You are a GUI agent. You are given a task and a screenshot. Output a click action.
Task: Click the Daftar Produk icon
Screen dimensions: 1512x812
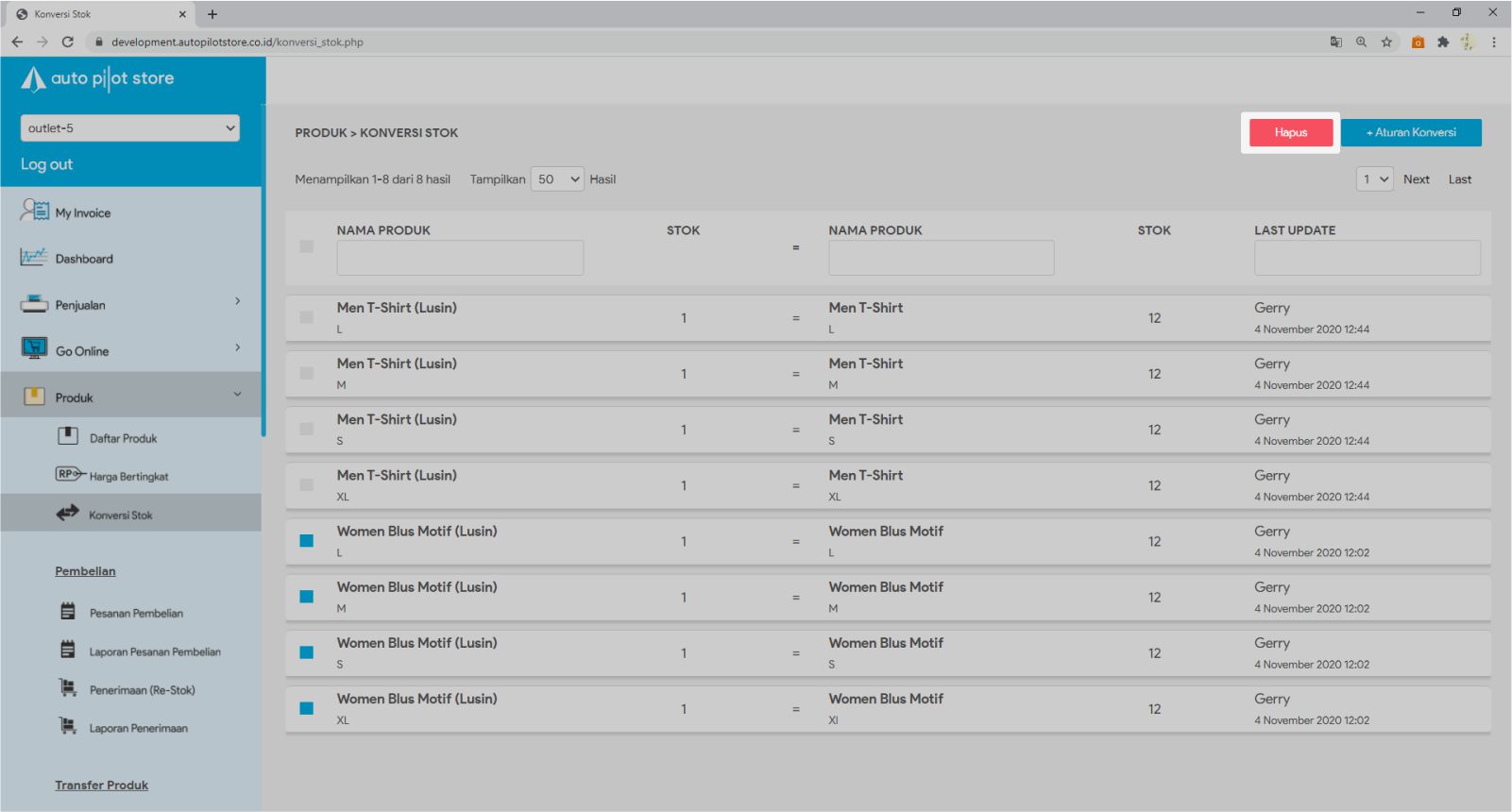[68, 436]
